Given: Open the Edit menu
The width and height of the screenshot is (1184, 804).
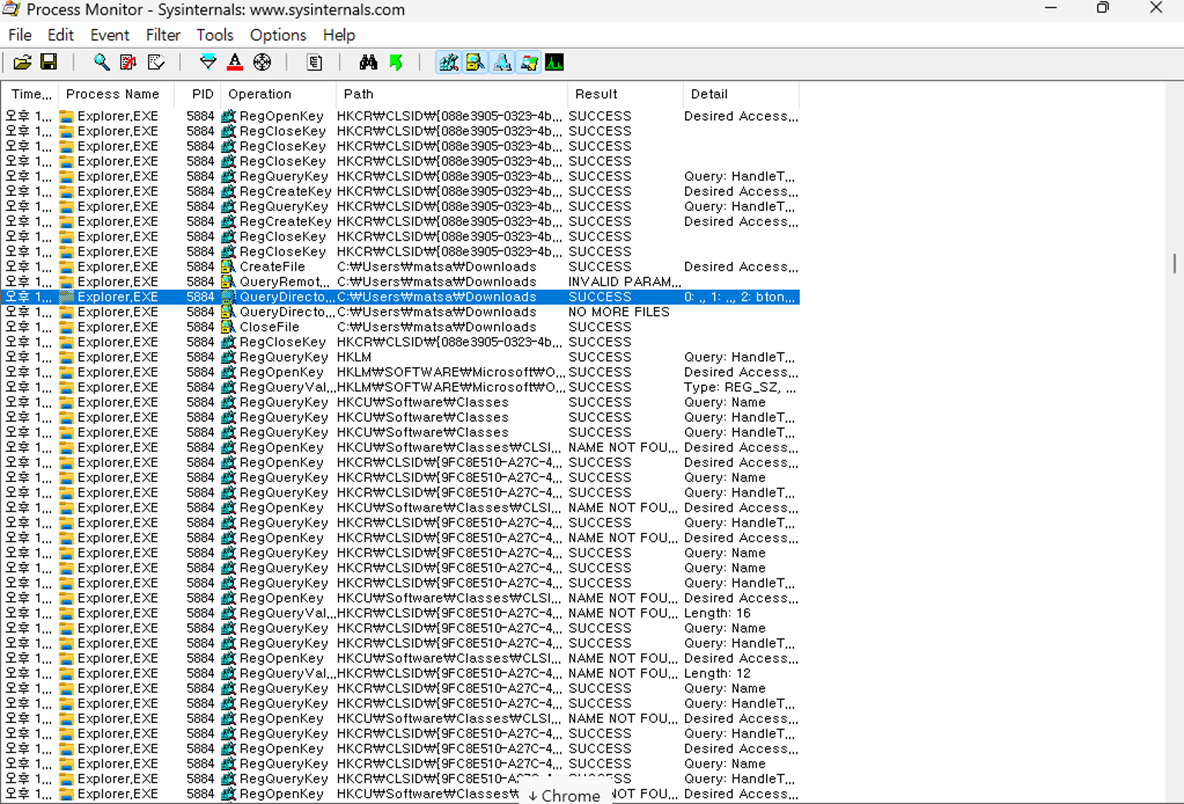Looking at the screenshot, I should [60, 35].
